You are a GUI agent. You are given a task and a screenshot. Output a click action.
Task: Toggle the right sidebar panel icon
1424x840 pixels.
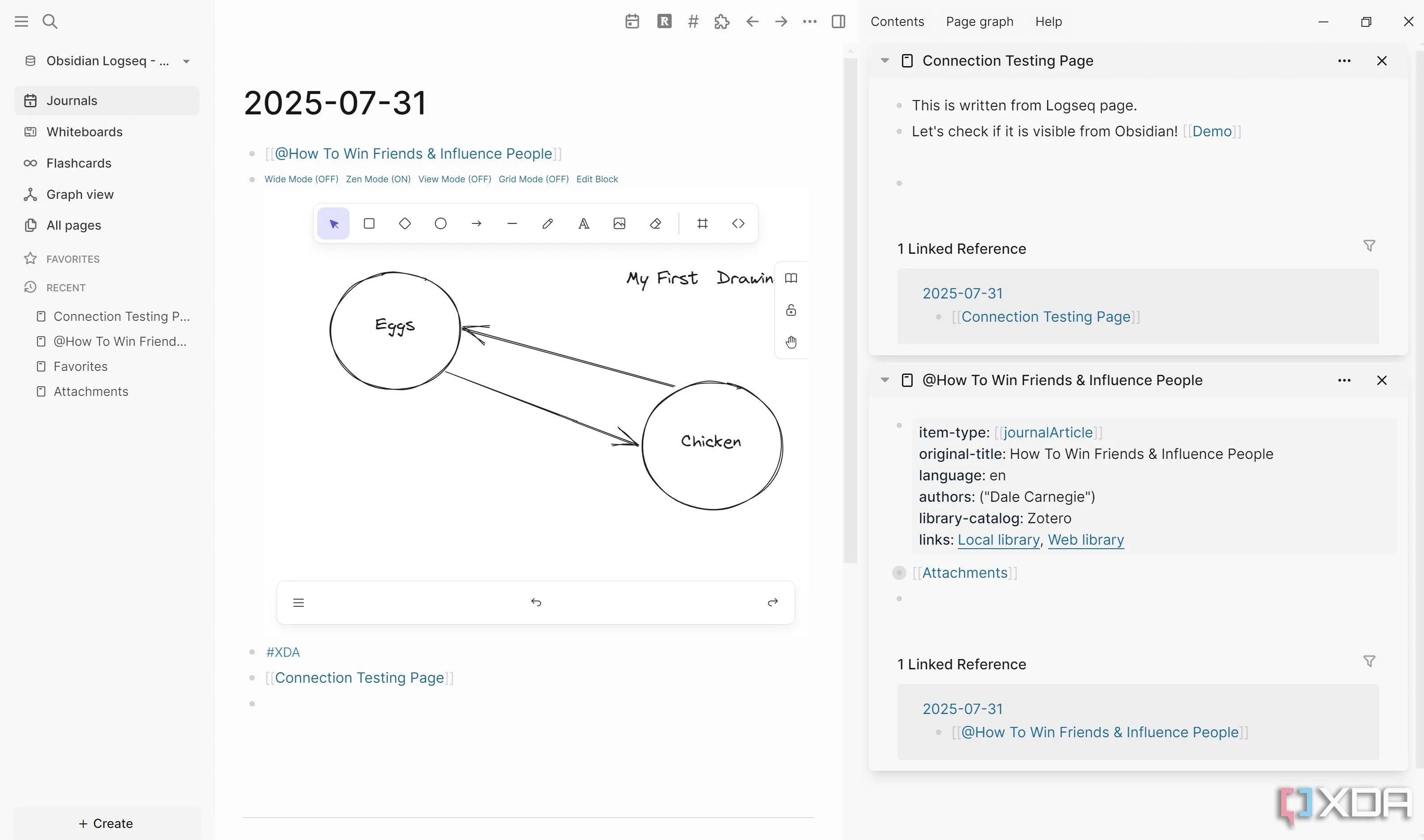coord(838,21)
